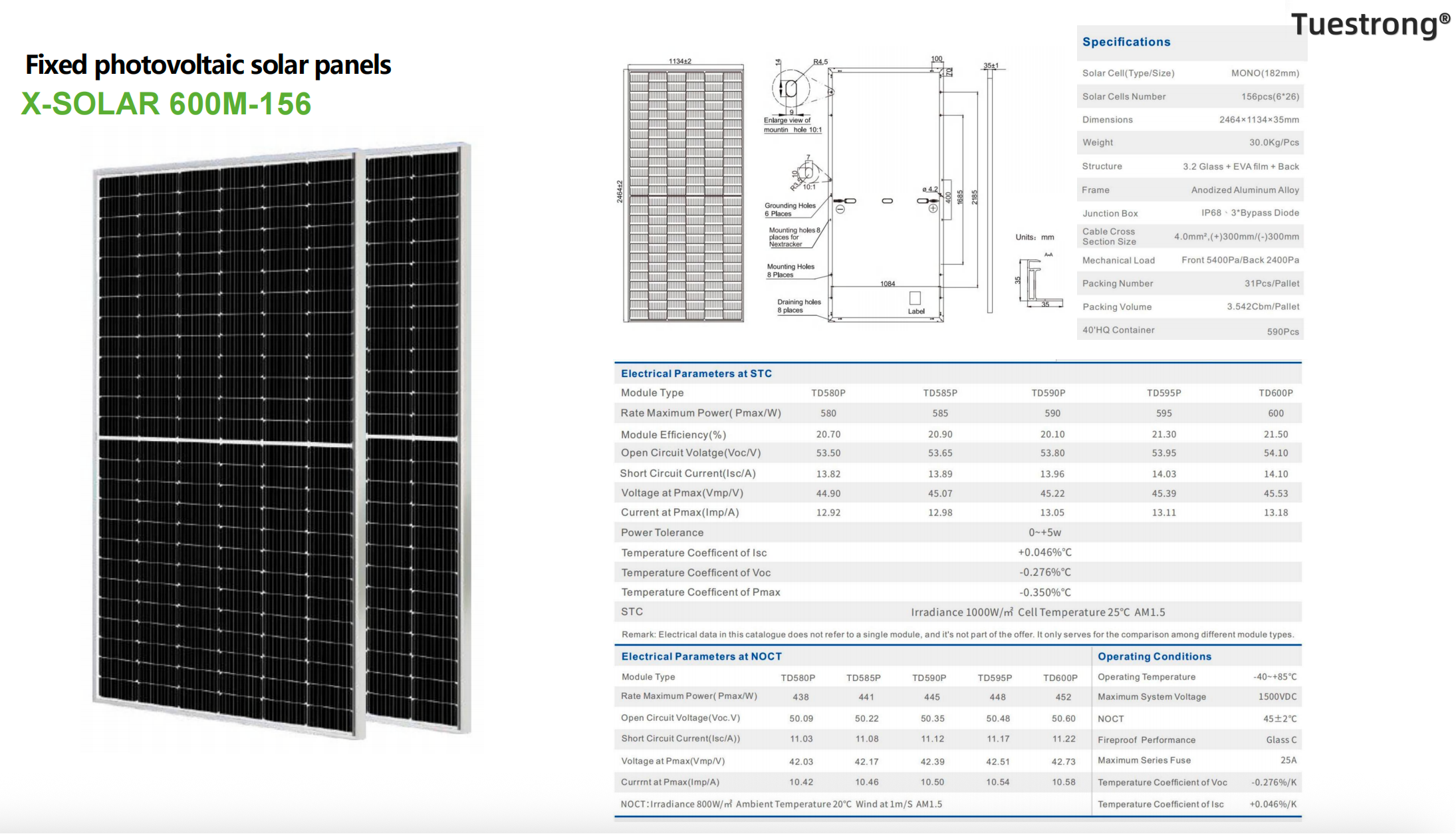The image size is (1456, 834).
Task: Click the Electrical Parameters at NOCT header
Action: click(701, 656)
